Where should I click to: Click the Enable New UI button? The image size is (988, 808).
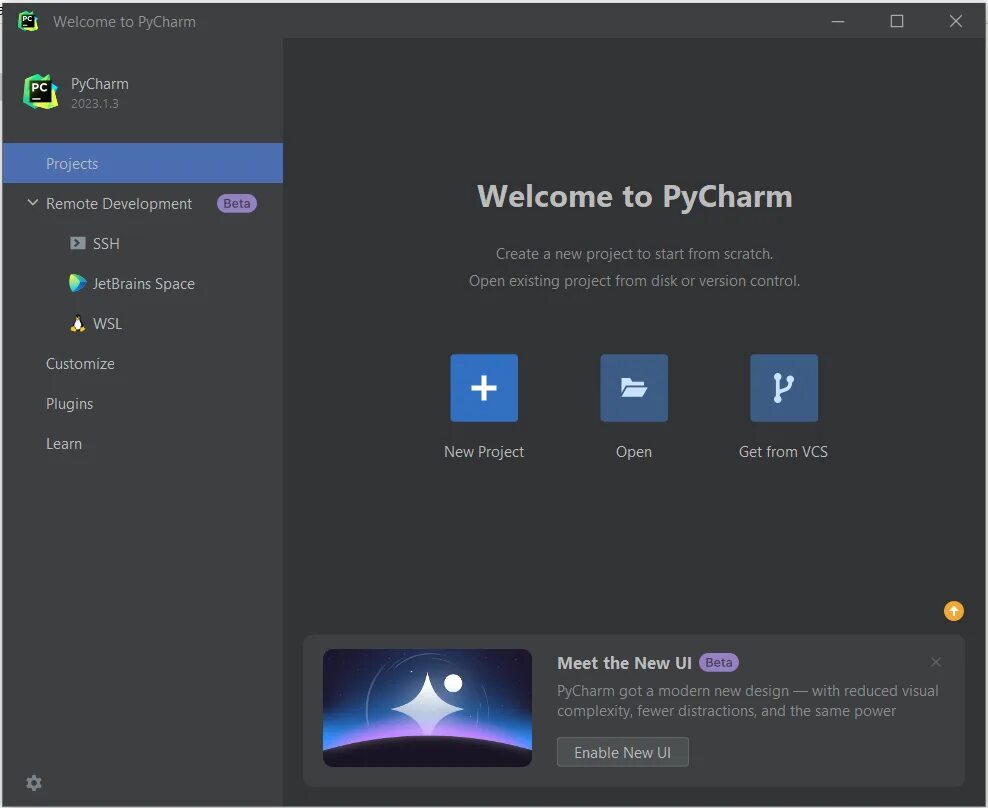pos(623,753)
